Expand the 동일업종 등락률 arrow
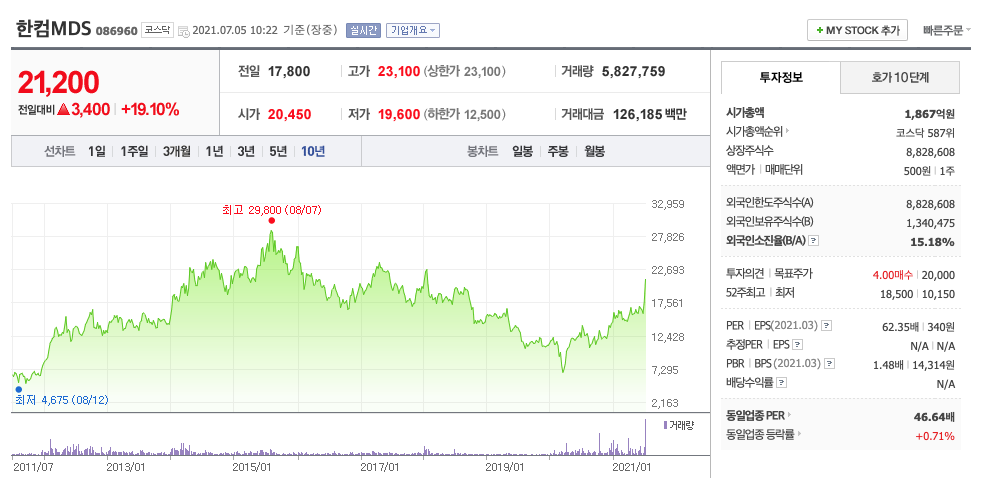 coord(800,434)
